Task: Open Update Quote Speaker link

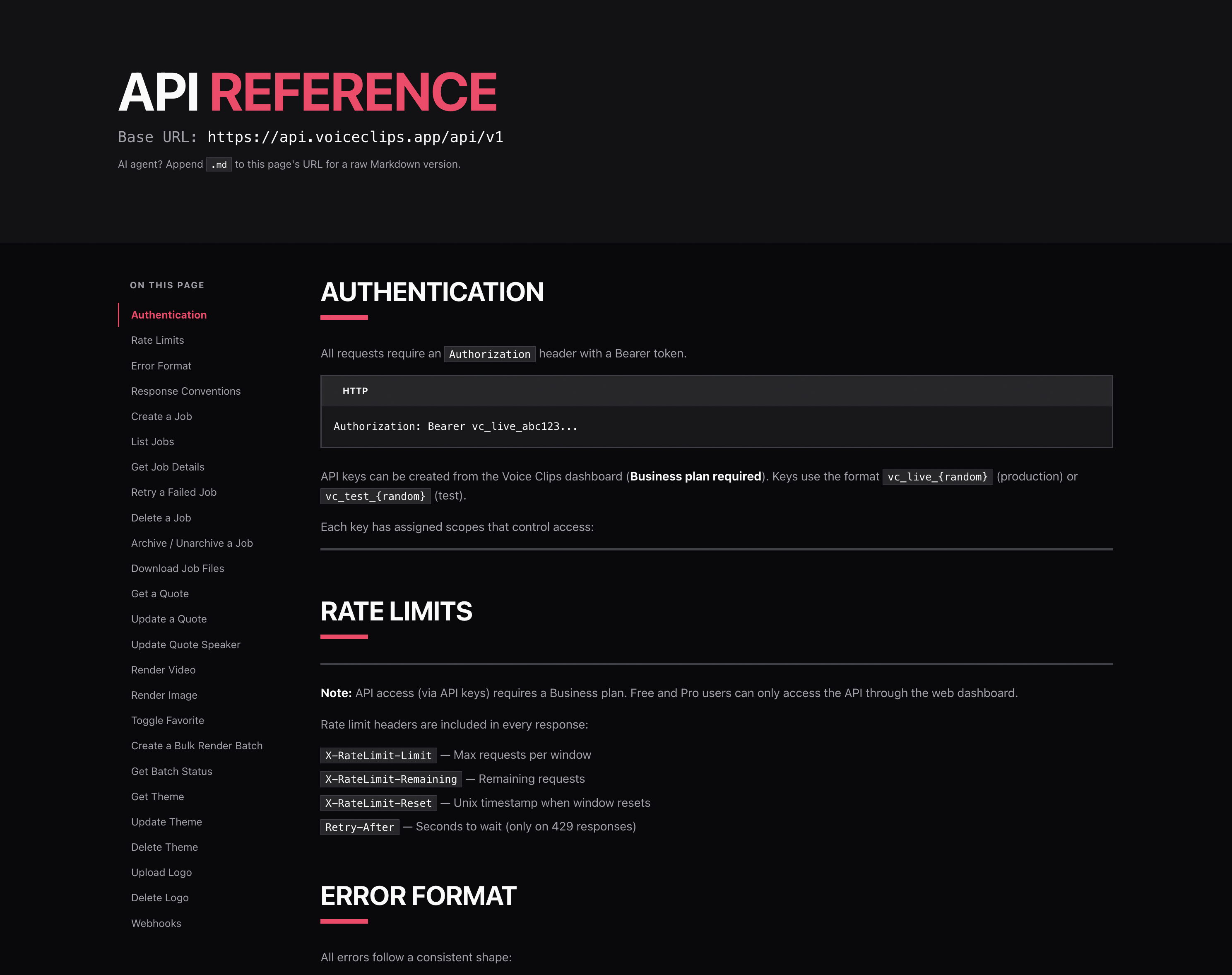Action: tap(185, 644)
